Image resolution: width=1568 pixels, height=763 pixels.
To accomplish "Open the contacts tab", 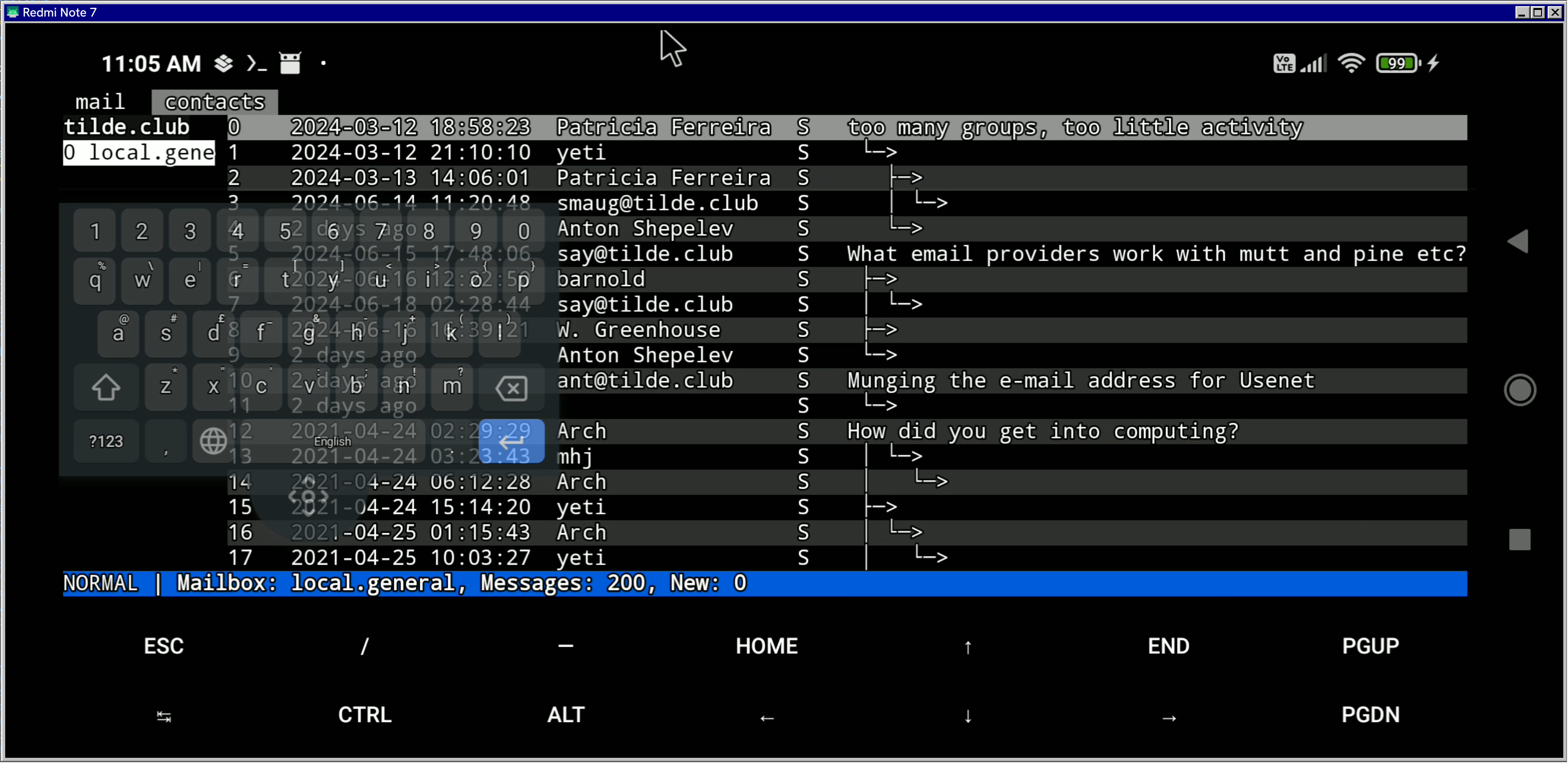I will [x=215, y=102].
